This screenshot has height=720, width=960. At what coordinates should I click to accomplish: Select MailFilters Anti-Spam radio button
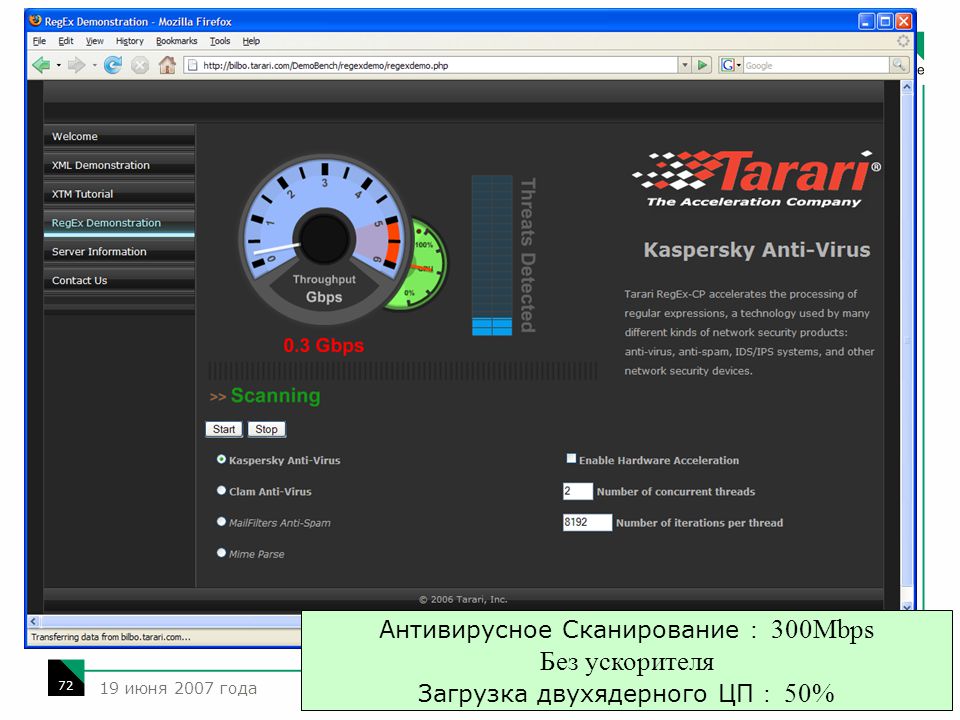coord(221,522)
